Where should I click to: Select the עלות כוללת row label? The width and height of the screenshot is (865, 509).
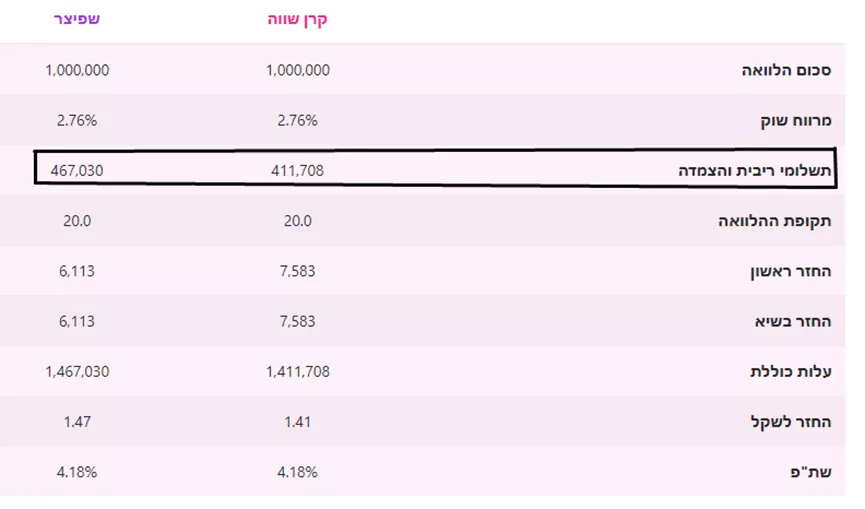point(791,372)
